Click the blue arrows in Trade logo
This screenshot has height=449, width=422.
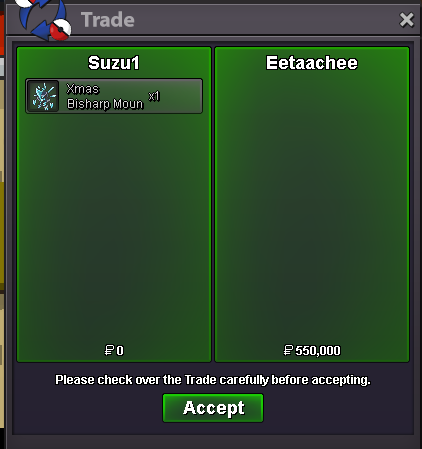40,17
